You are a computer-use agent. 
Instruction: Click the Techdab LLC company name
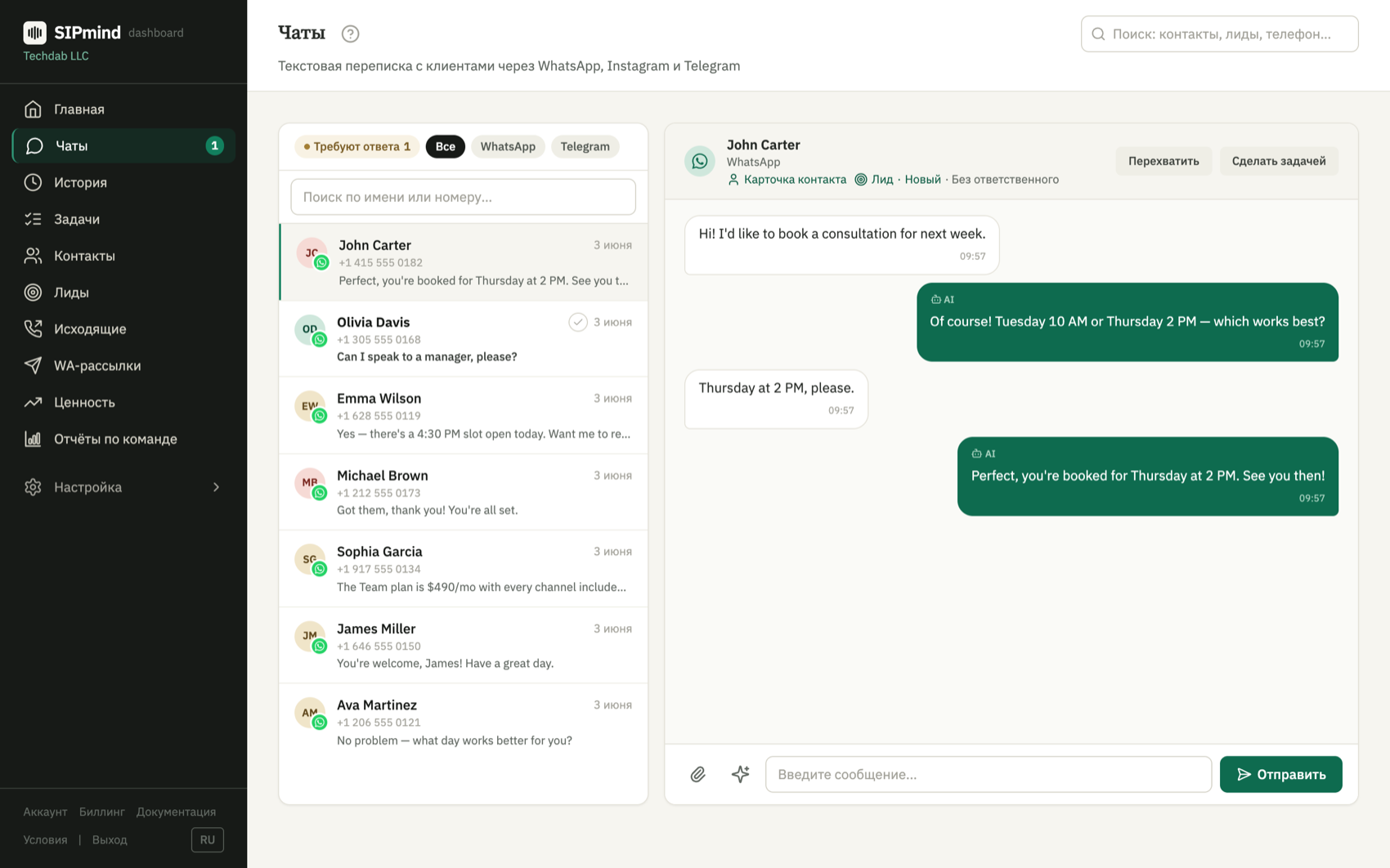click(56, 56)
